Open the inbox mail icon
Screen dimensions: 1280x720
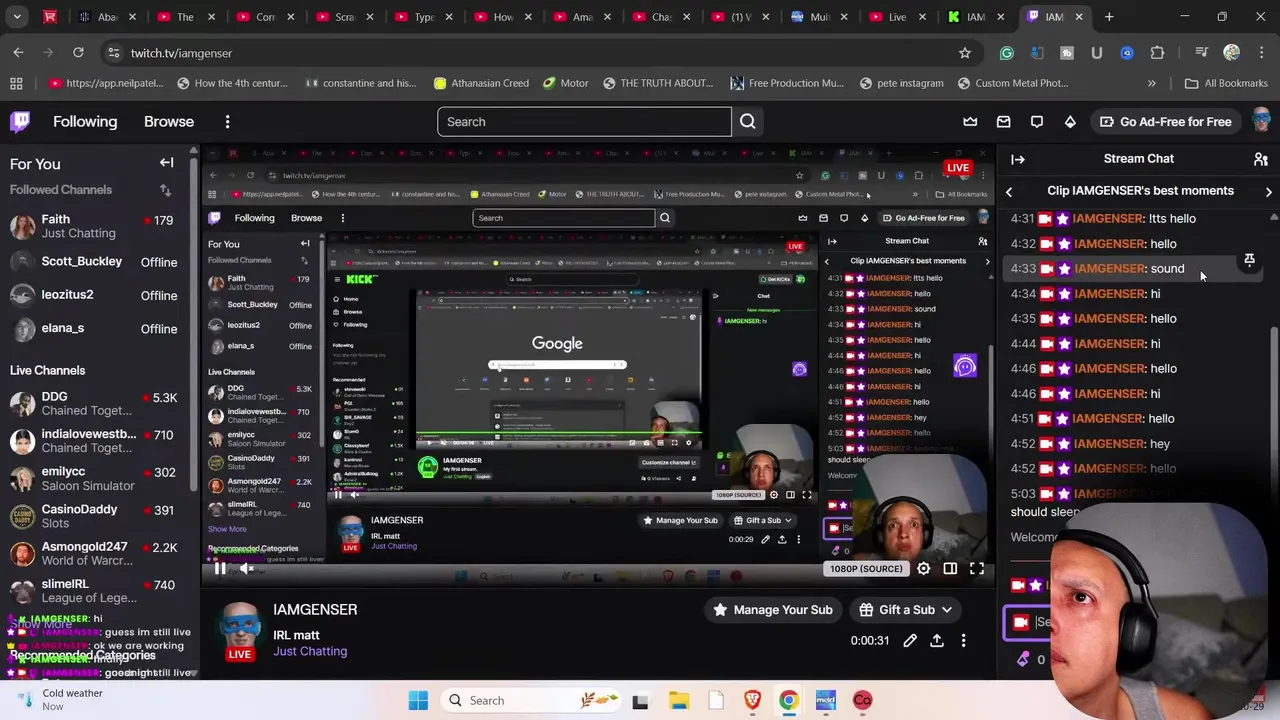(x=1003, y=122)
